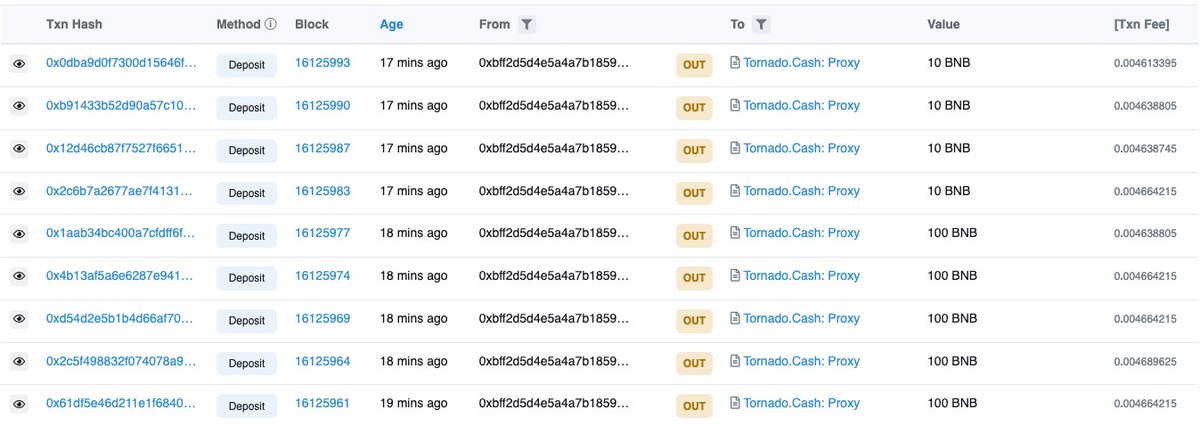Open Tornado.Cash: Proxy link in block 16125961 row
The image size is (1200, 426).
(x=801, y=403)
